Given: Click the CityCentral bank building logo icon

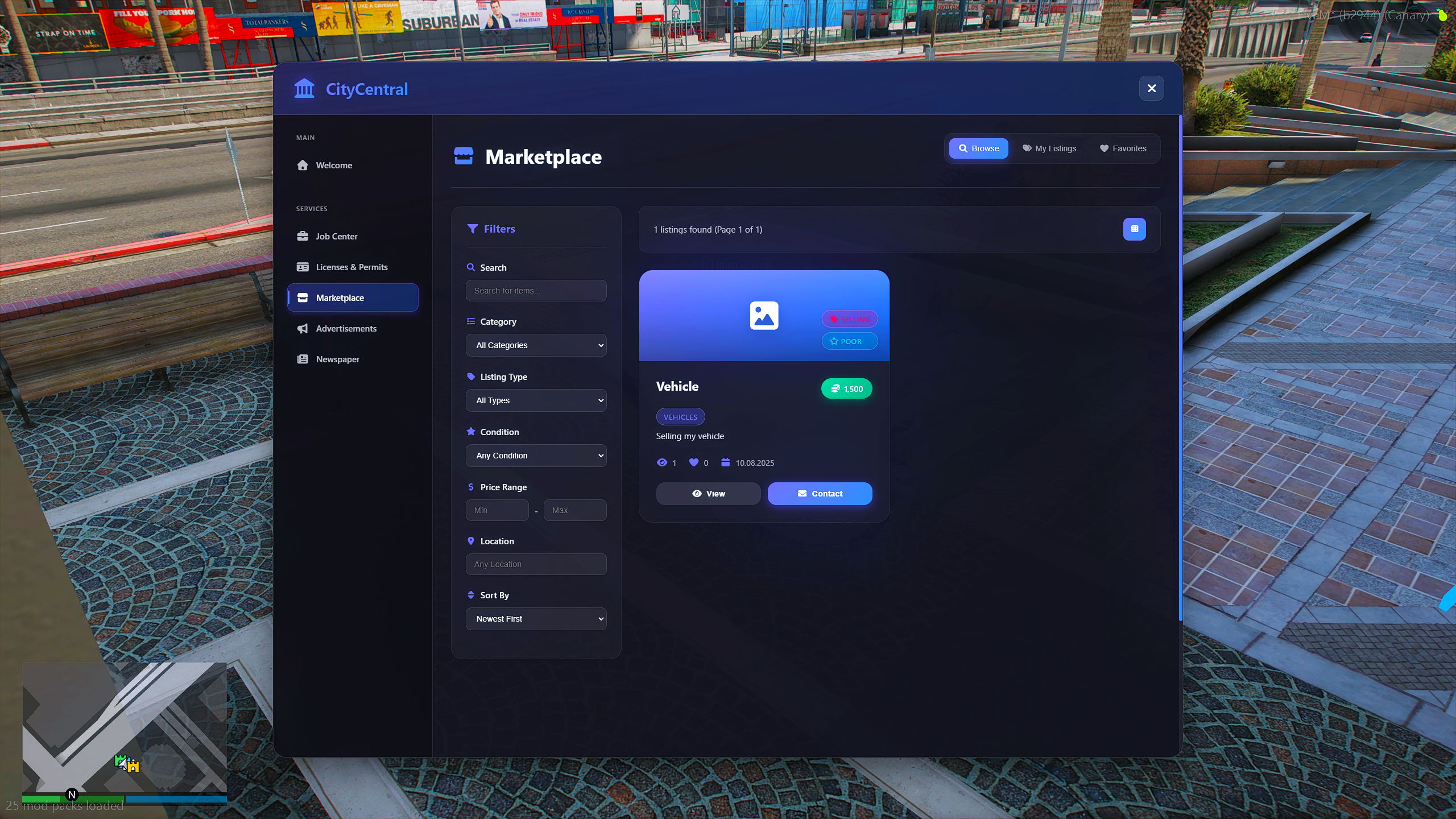Looking at the screenshot, I should coord(304,89).
